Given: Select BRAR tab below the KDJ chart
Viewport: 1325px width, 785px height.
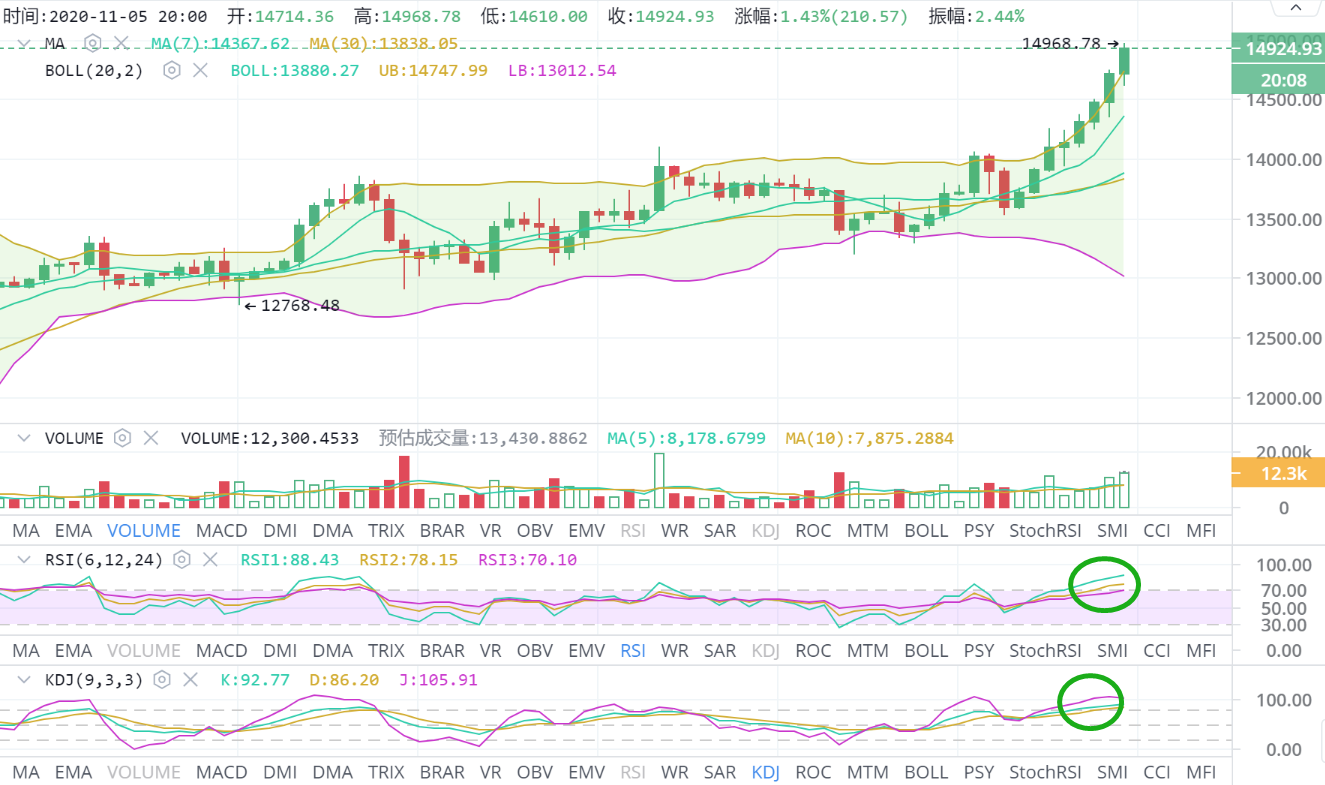Looking at the screenshot, I should [442, 772].
